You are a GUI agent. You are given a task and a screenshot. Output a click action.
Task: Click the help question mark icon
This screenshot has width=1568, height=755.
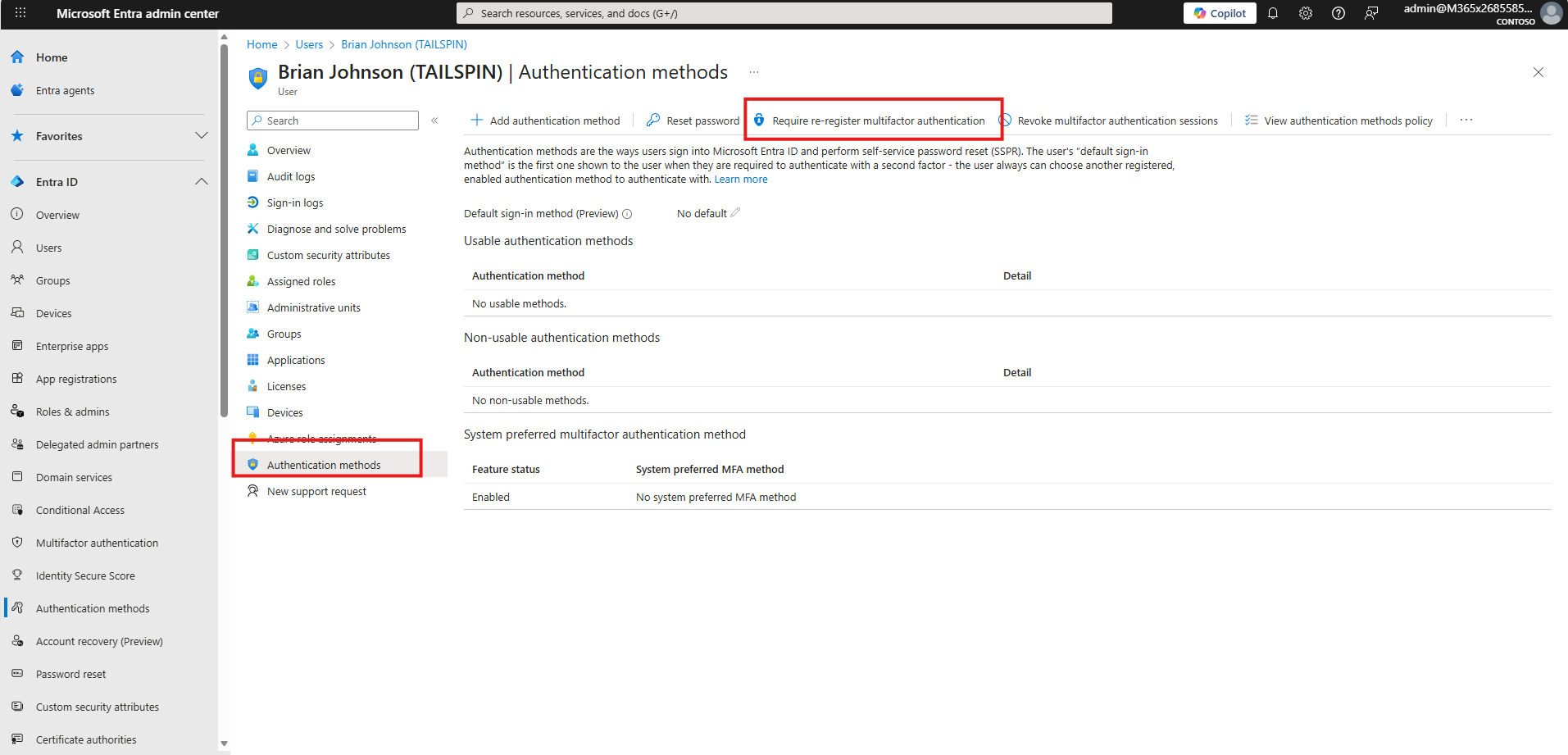coord(1338,13)
